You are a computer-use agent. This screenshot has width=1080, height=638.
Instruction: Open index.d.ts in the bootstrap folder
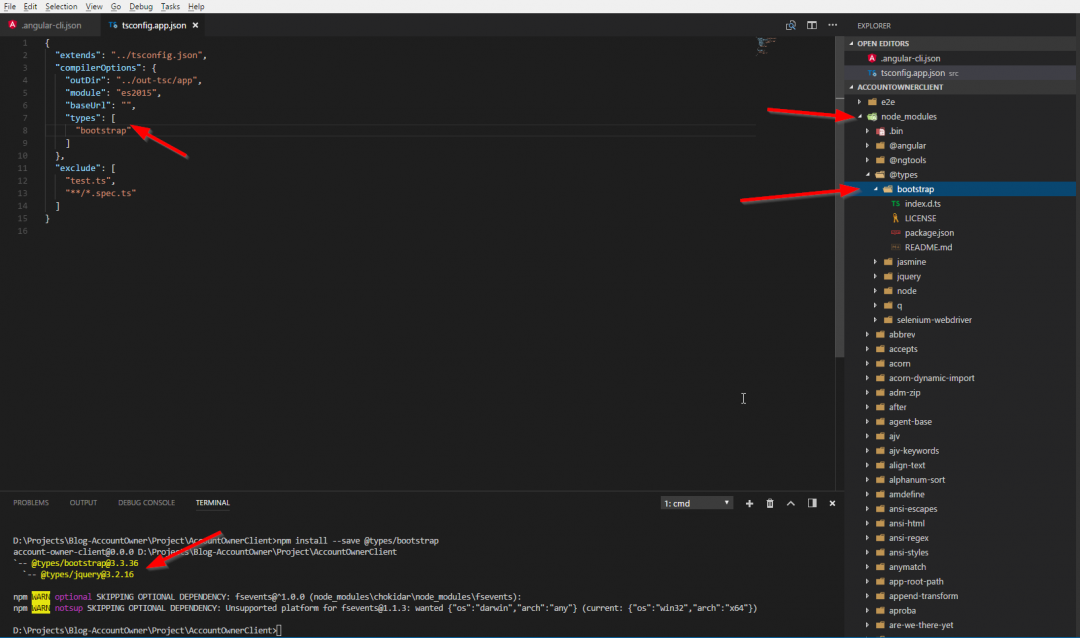pyautogui.click(x=922, y=204)
